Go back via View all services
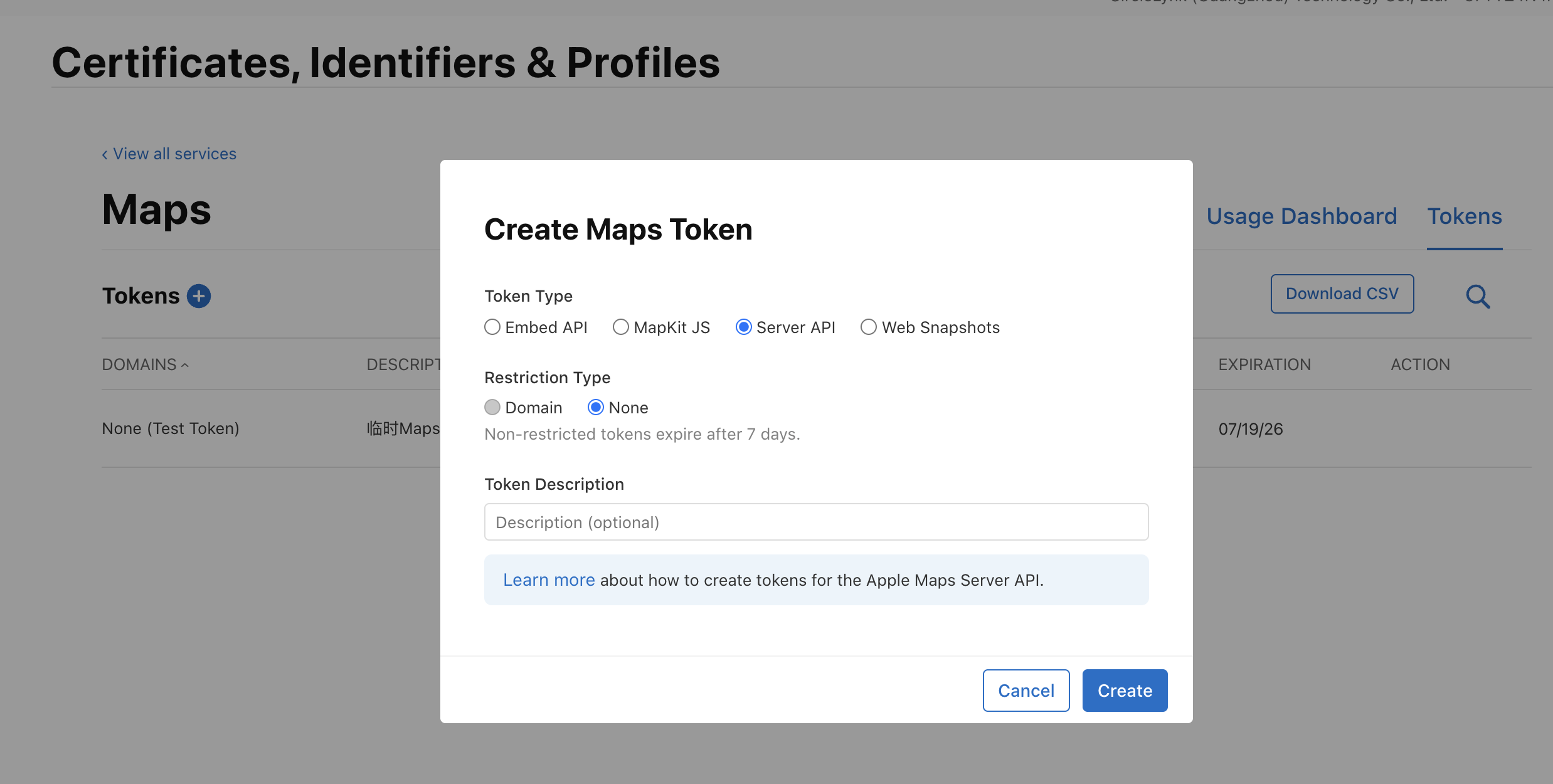 [169, 154]
